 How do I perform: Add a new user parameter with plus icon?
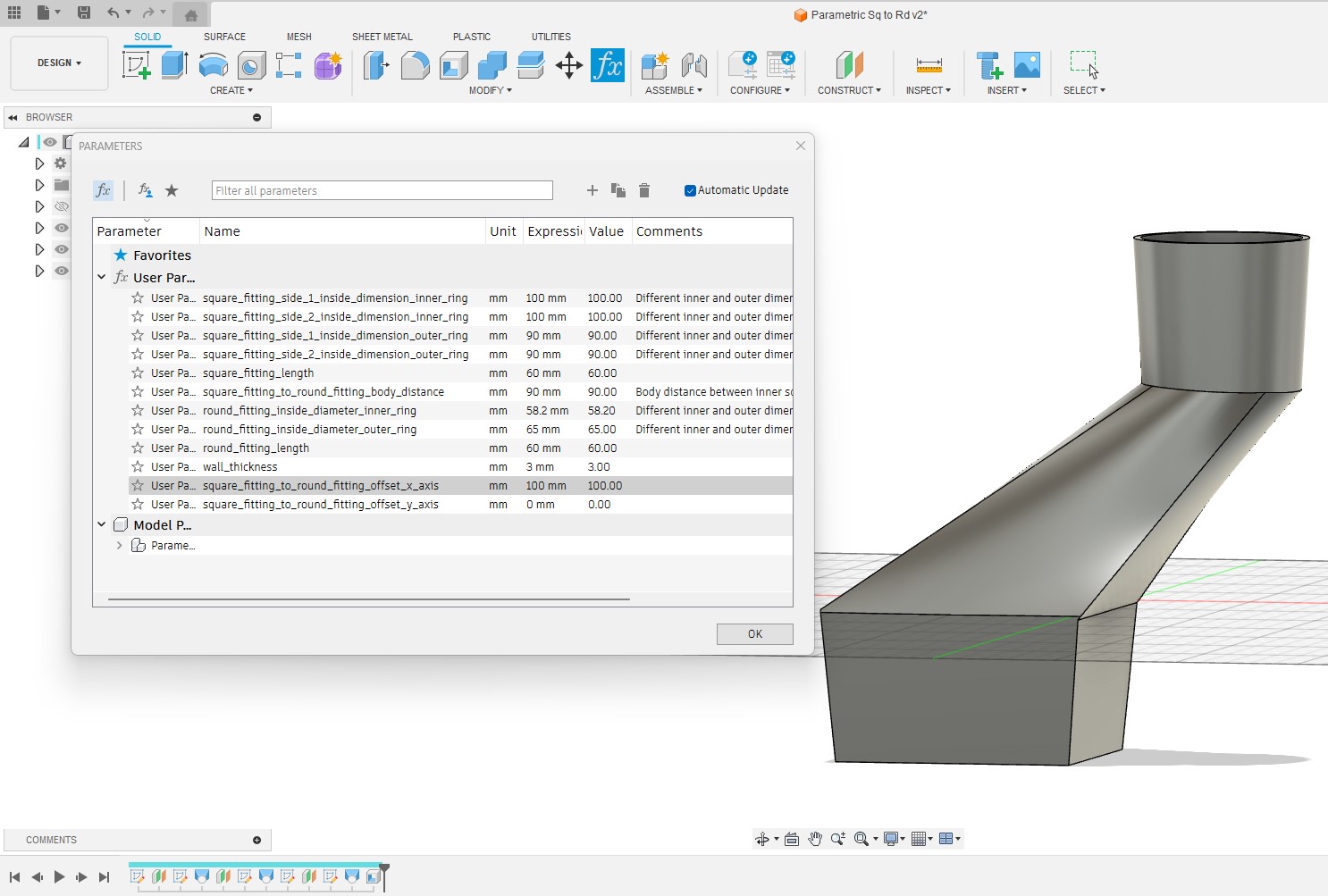click(x=593, y=189)
